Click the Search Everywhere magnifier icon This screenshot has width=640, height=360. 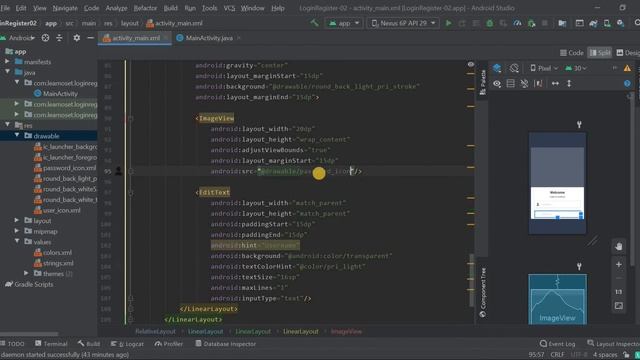click(x=637, y=23)
